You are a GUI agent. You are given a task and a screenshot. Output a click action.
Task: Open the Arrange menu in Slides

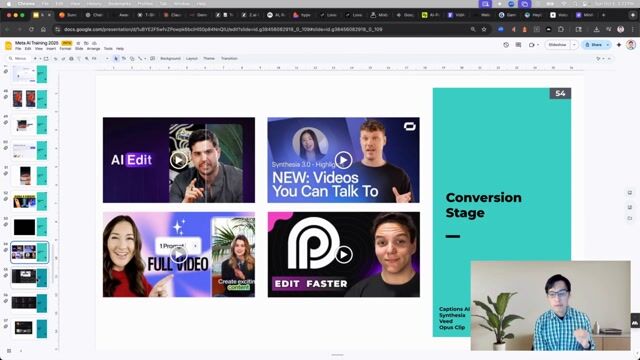pos(93,49)
